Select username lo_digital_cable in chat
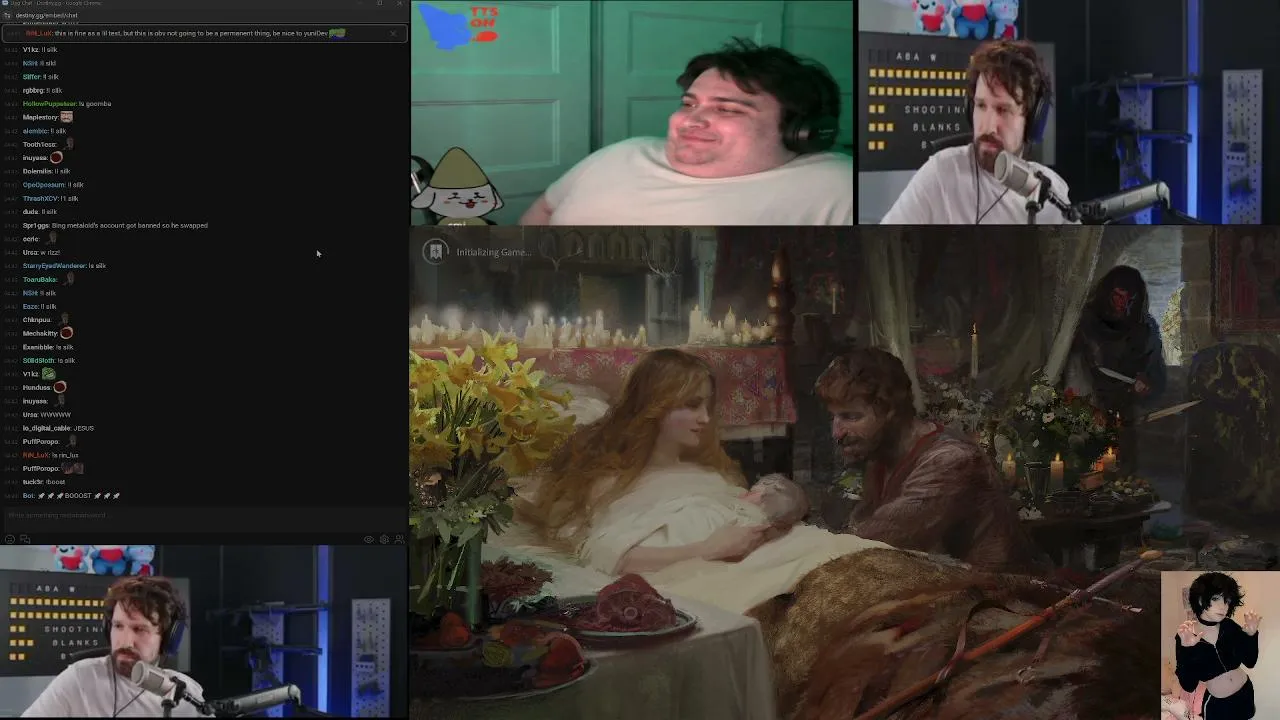Image resolution: width=1280 pixels, height=720 pixels. (x=46, y=428)
